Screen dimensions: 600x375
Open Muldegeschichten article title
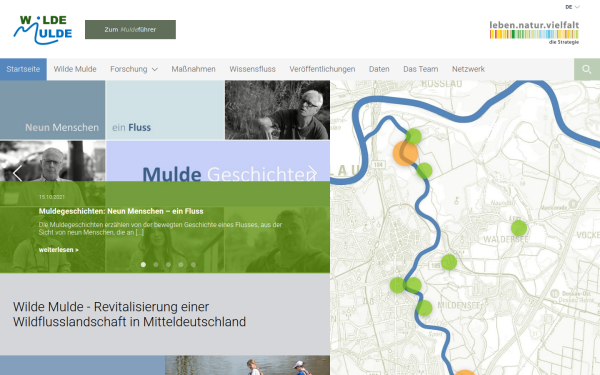click(x=121, y=211)
